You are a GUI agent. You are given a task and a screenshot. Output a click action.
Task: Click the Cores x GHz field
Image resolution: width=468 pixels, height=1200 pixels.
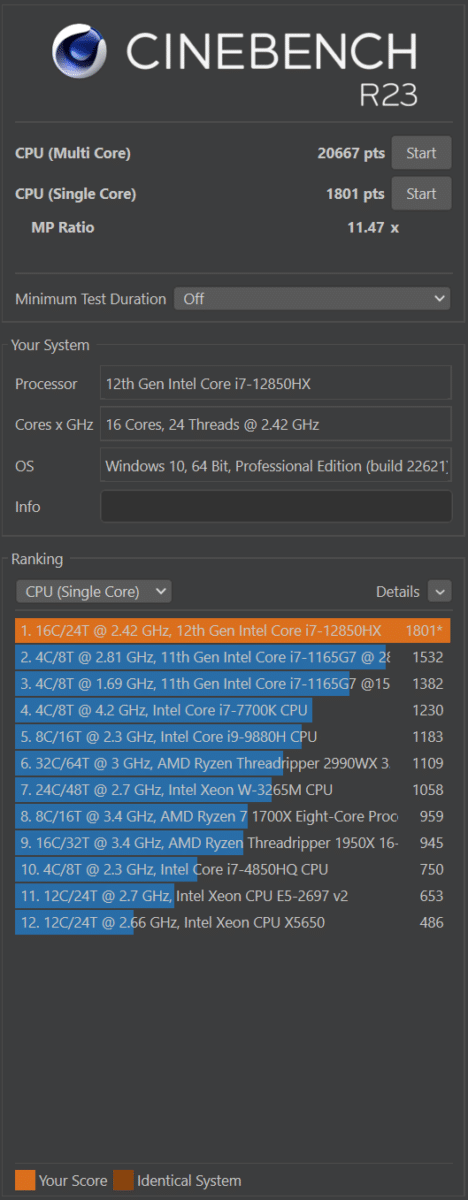276,425
